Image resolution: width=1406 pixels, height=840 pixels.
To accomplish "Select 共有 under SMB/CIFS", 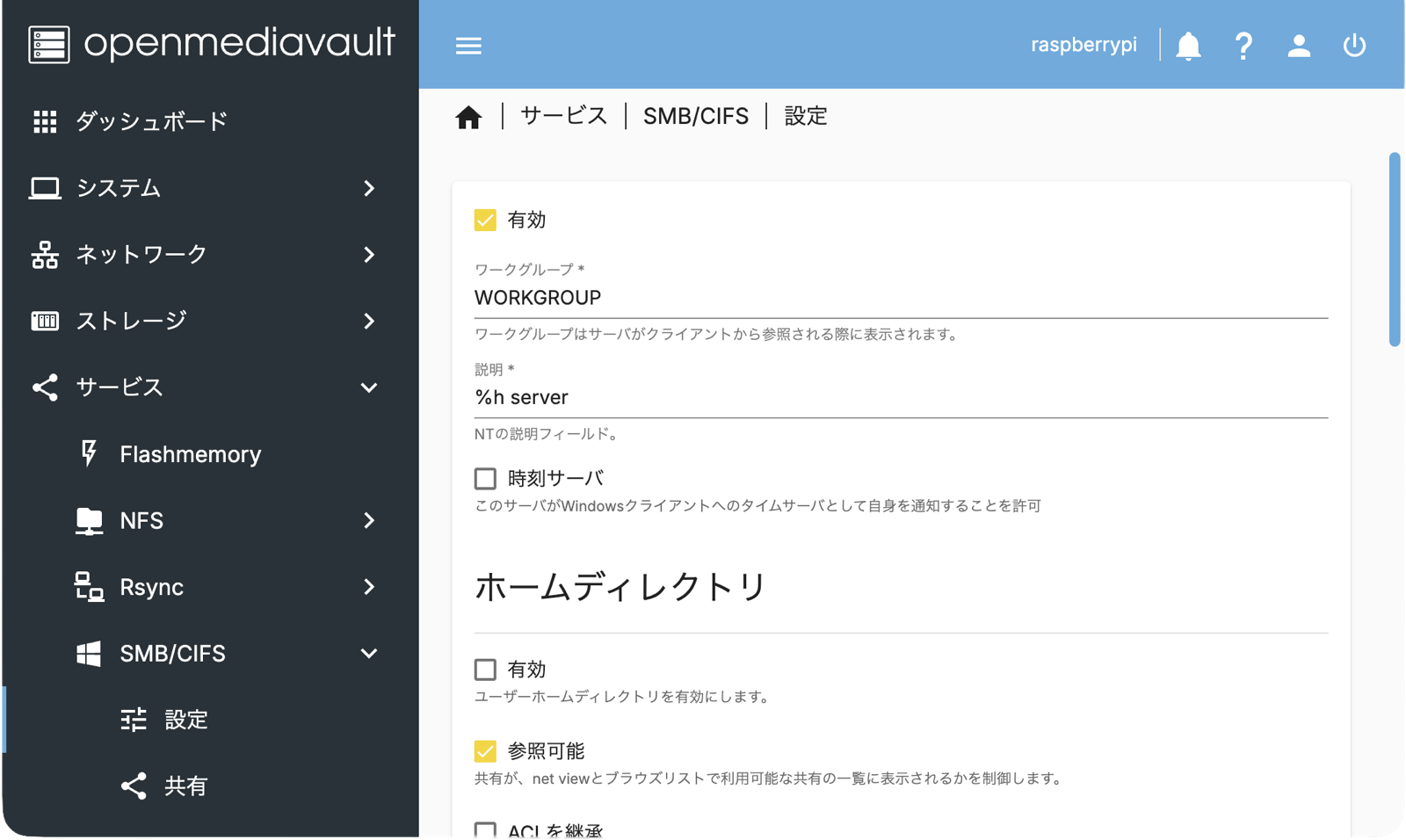I will [185, 786].
